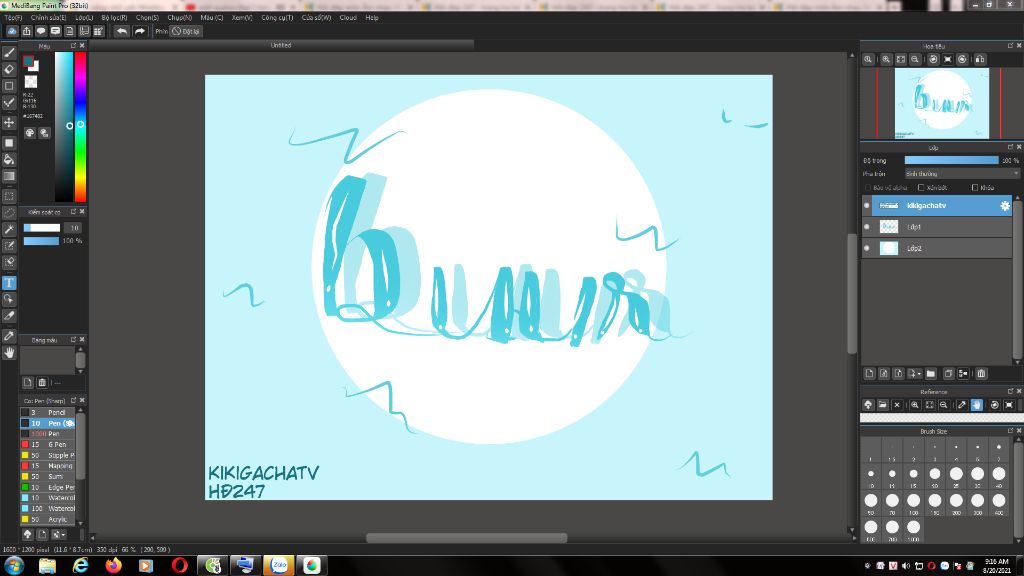Open the Bộ lọc(R) filter menu

pos(114,17)
